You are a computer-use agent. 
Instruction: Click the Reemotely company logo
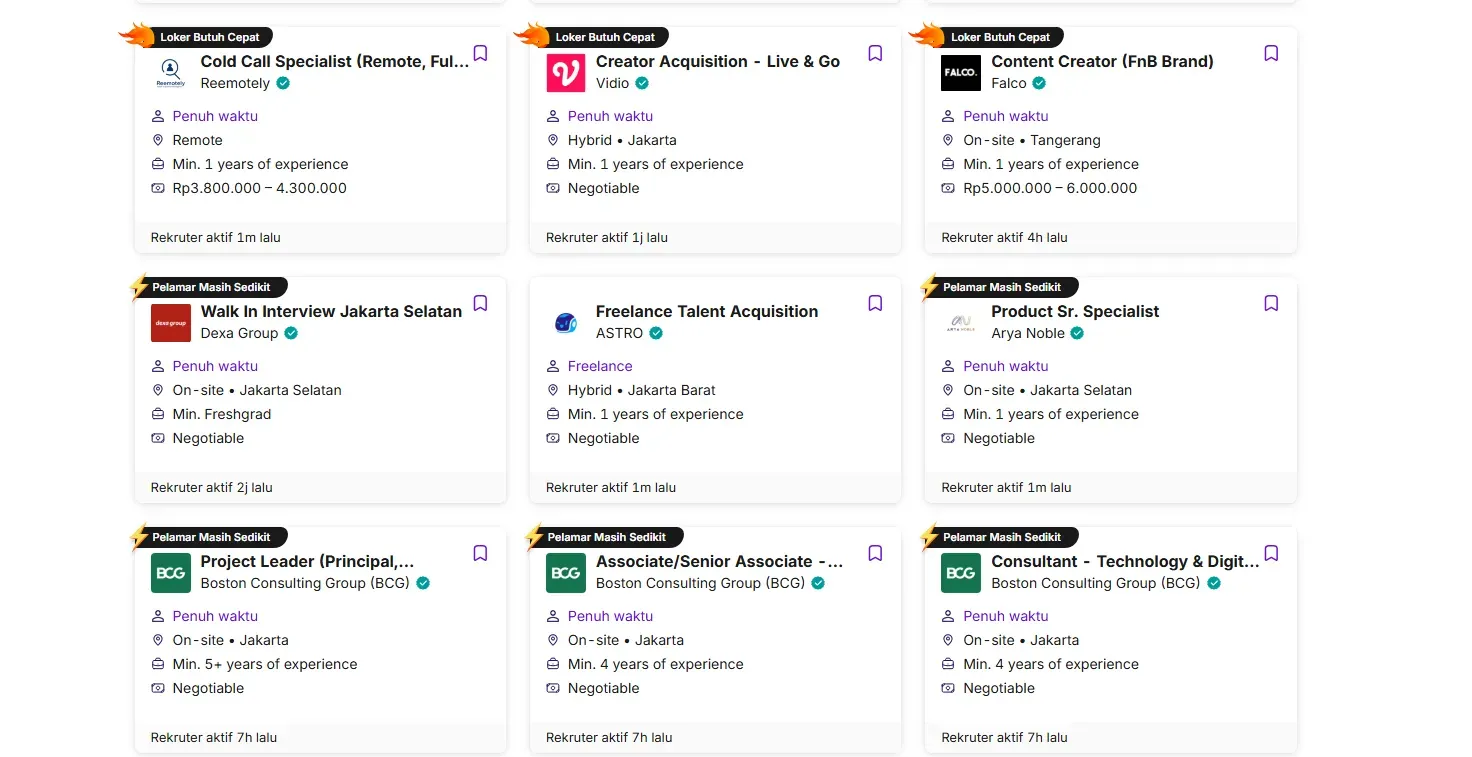[x=171, y=73]
